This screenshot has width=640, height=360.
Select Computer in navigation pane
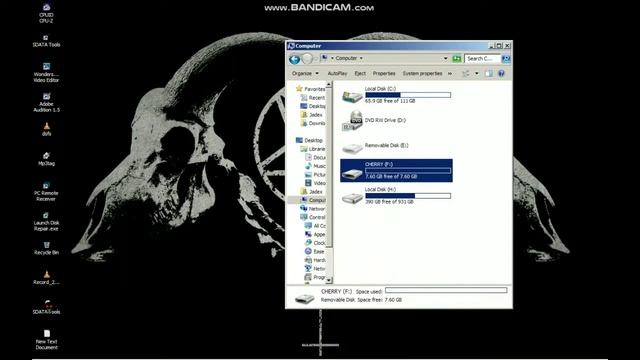[x=313, y=200]
